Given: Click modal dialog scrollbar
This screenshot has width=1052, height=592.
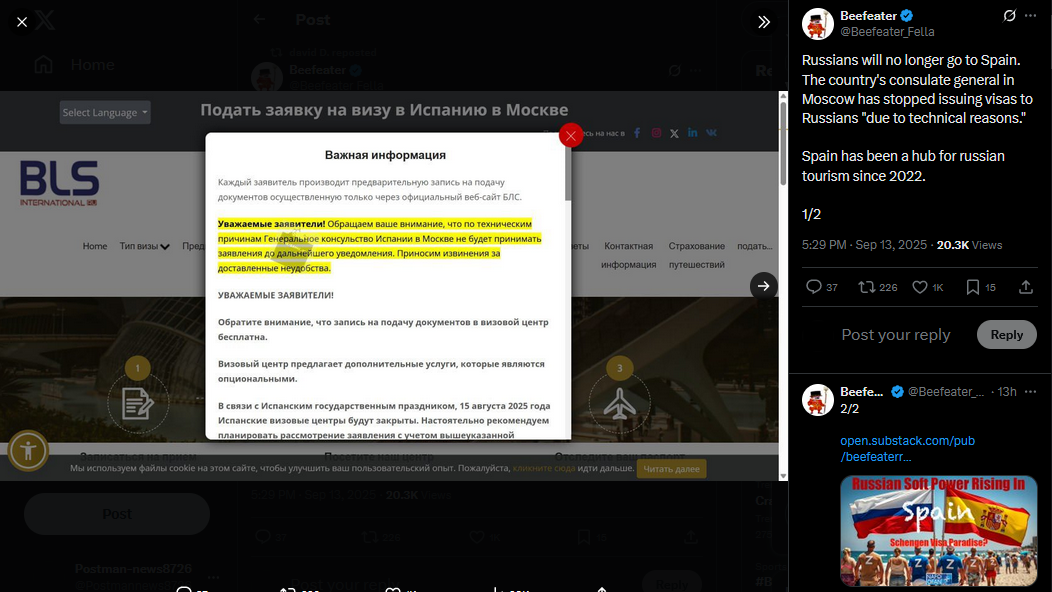Looking at the screenshot, I should pos(568,173).
